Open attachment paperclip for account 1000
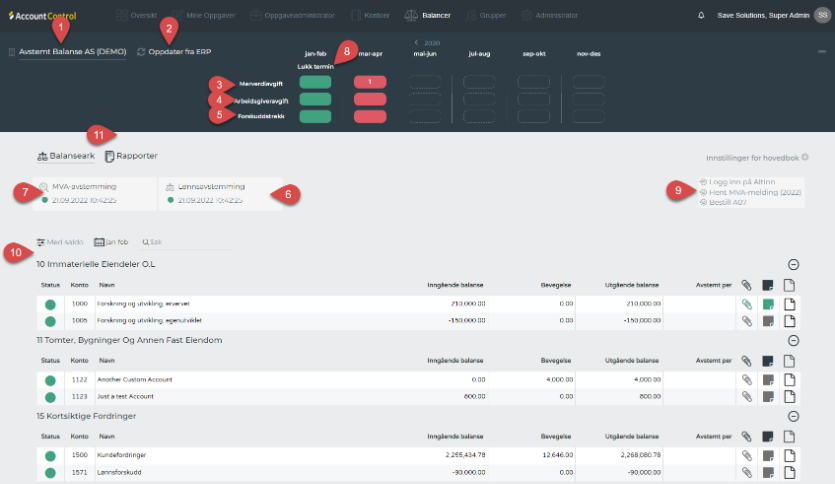The width and height of the screenshot is (835, 484). click(746, 304)
